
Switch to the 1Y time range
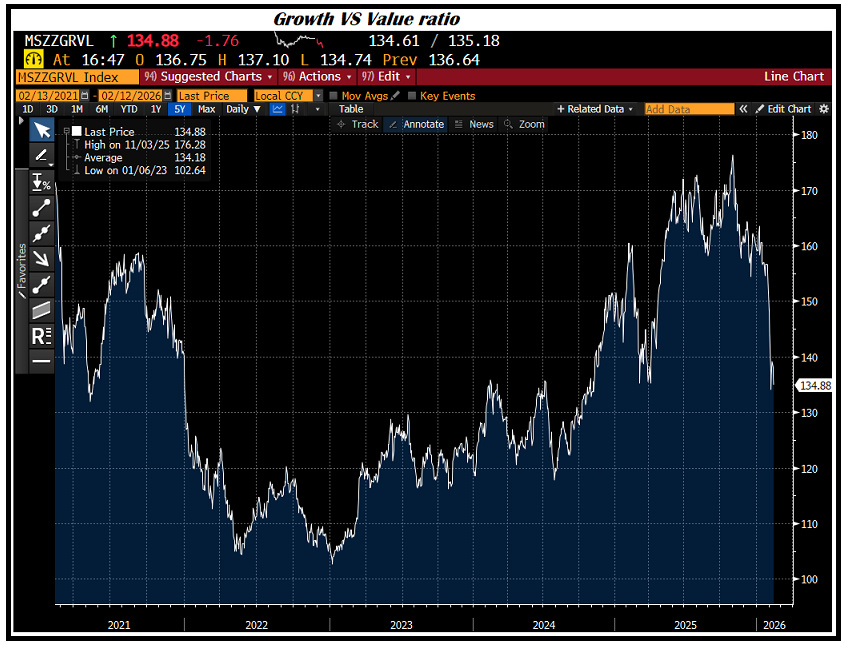pos(157,109)
